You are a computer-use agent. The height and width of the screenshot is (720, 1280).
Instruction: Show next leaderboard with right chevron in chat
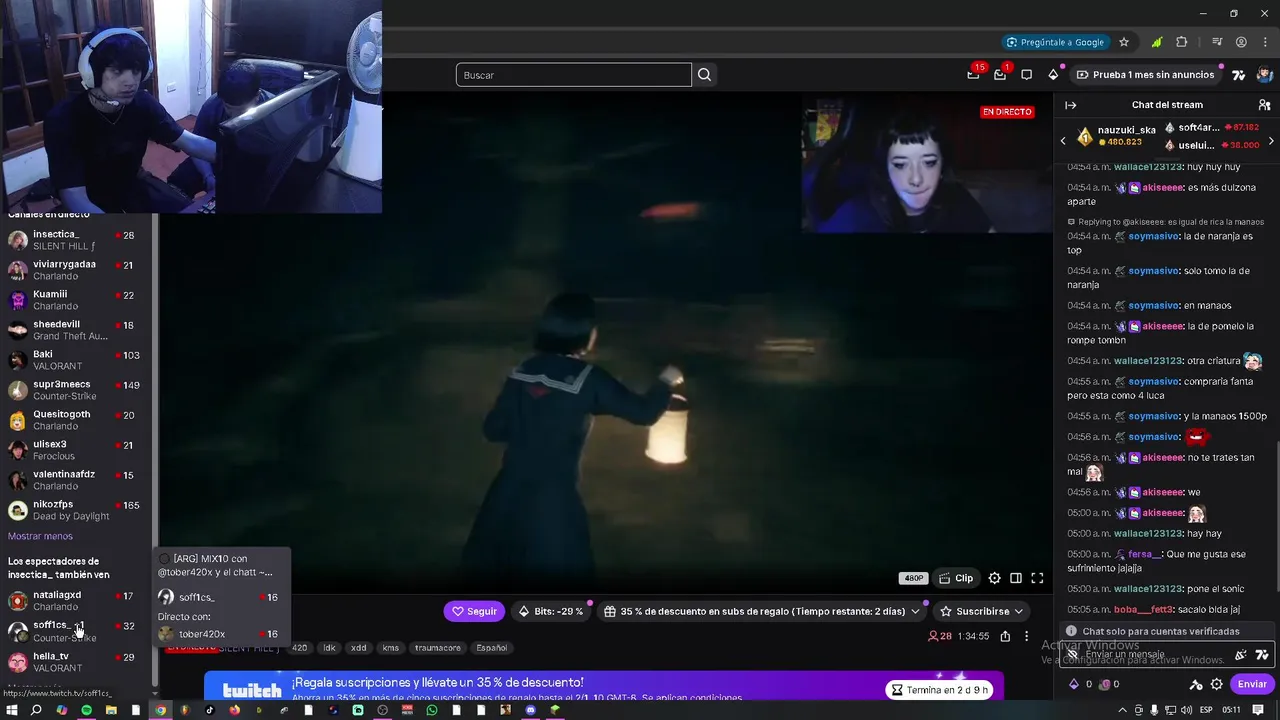click(1271, 141)
